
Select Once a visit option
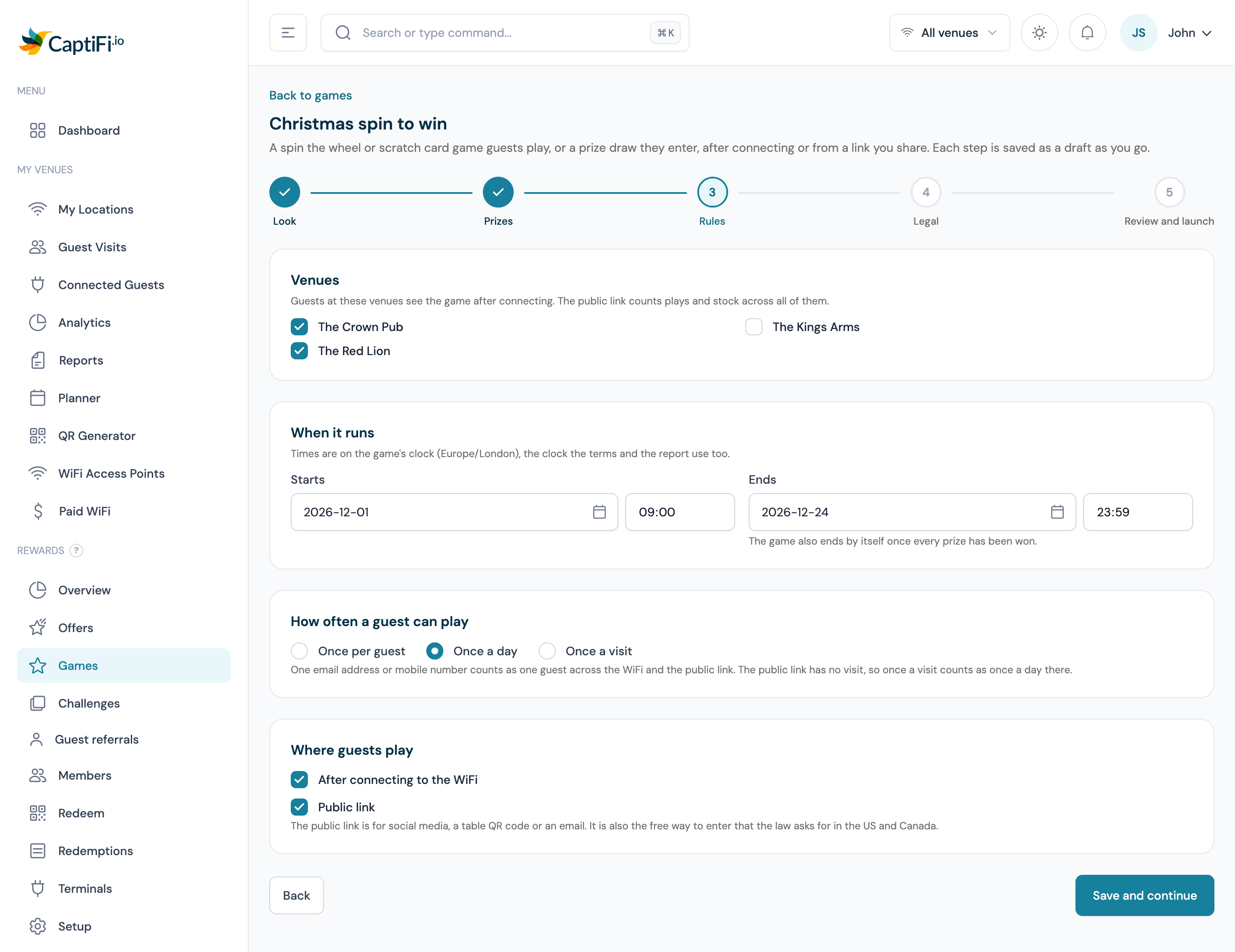(547, 651)
